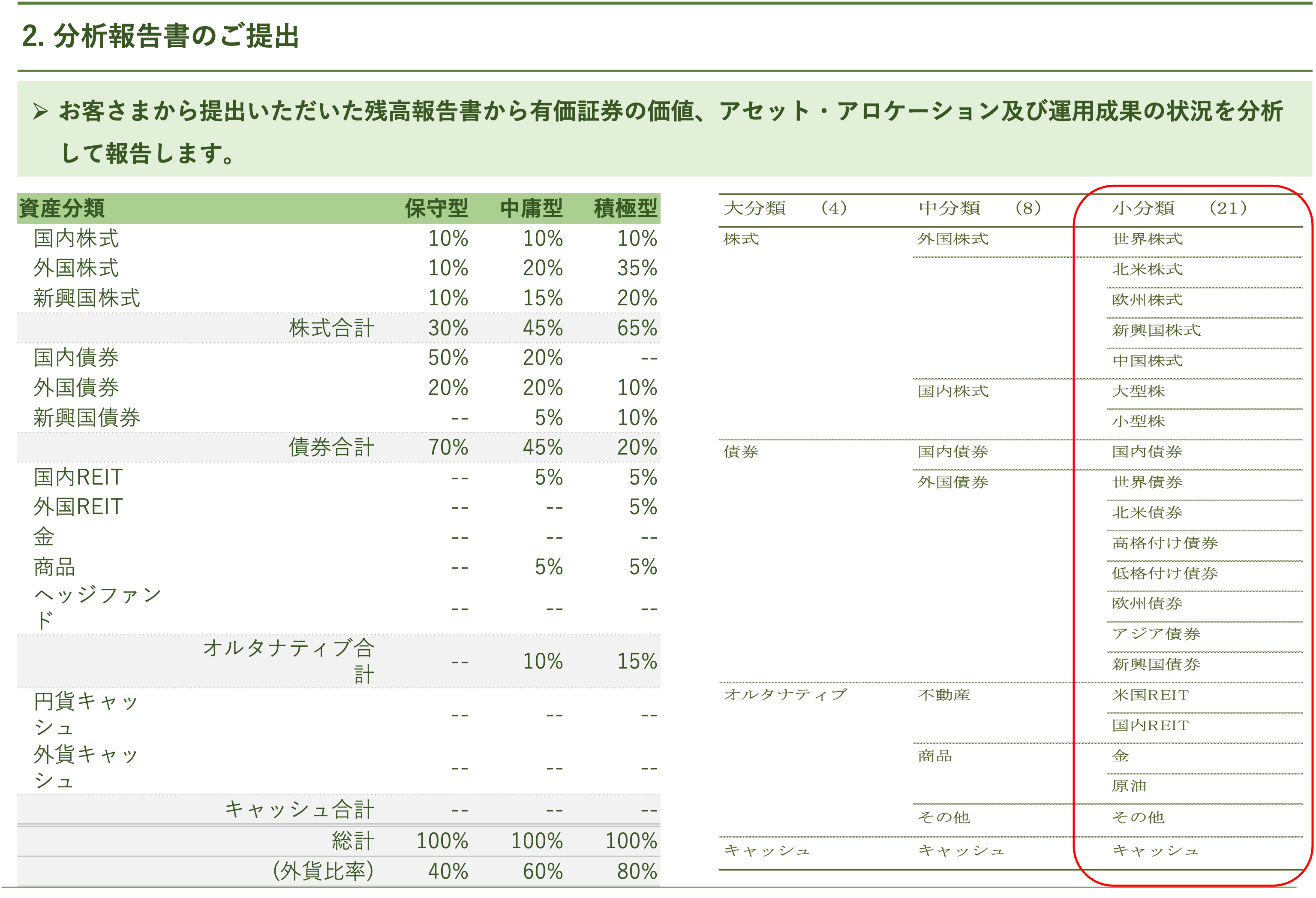Click the 総計 total label
1316x898 pixels.
pyautogui.click(x=353, y=841)
